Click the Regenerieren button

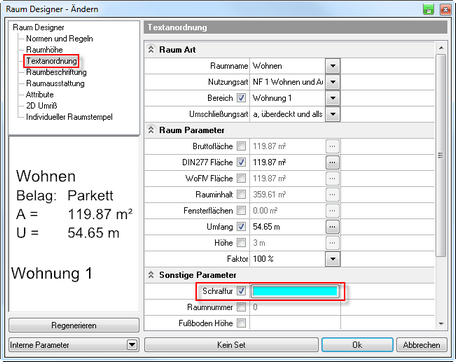(74, 325)
